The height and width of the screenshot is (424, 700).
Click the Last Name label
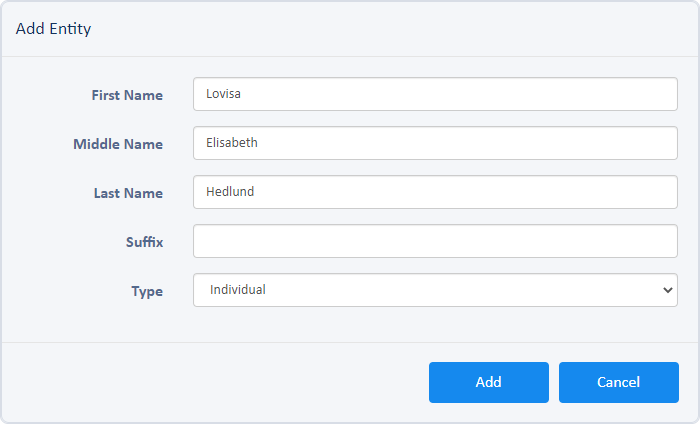pos(128,193)
